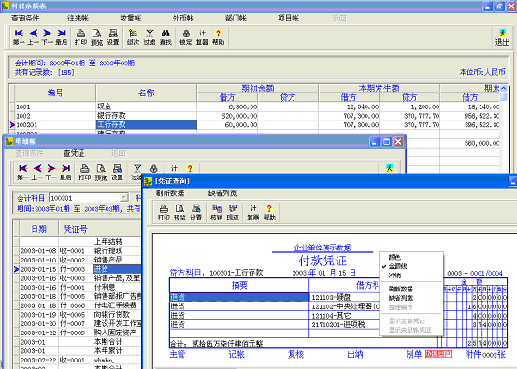The height and width of the screenshot is (369, 517).
Task: Jump to last entry in 明细帐 toolbar
Action: point(66,172)
